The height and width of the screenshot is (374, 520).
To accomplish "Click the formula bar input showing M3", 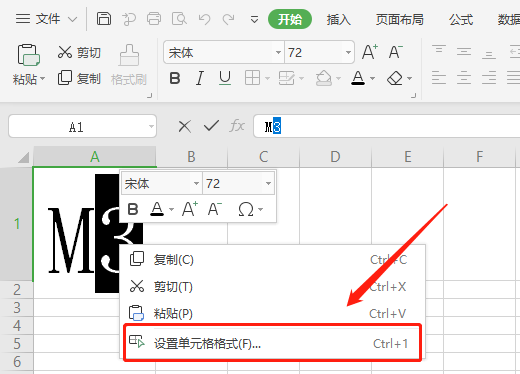I will tap(387, 126).
